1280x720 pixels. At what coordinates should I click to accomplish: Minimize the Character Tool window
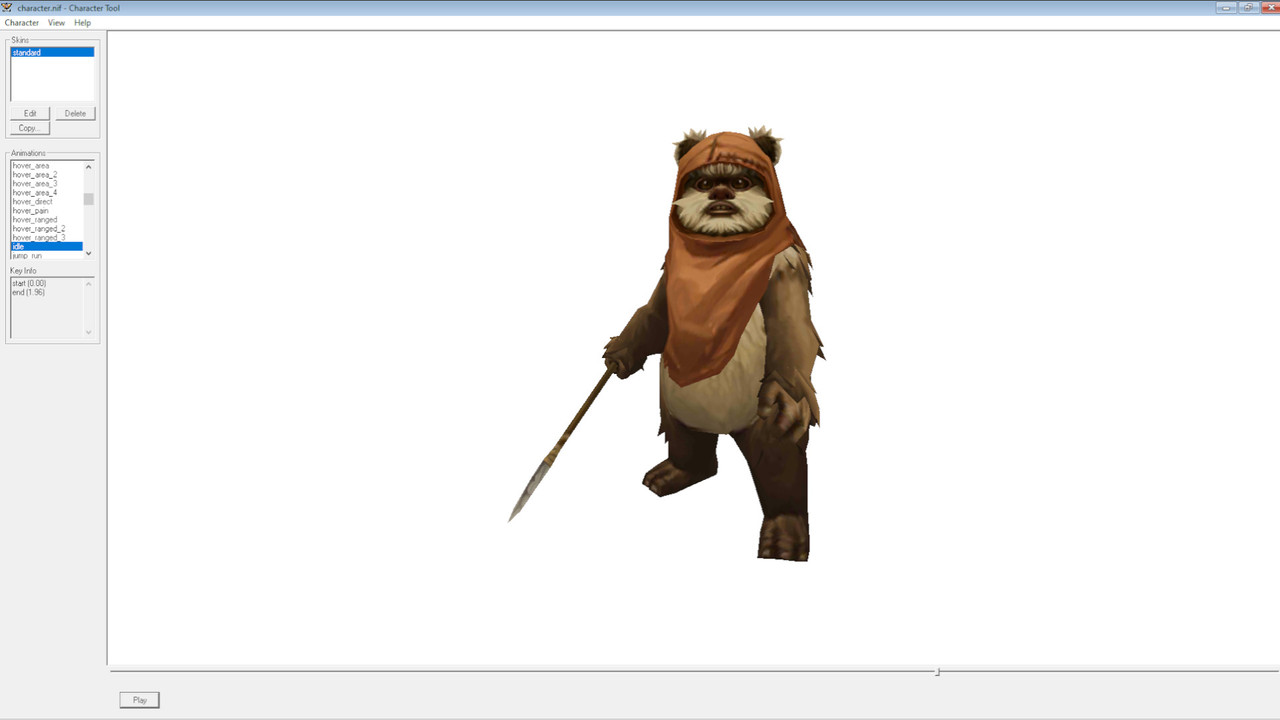click(1228, 7)
